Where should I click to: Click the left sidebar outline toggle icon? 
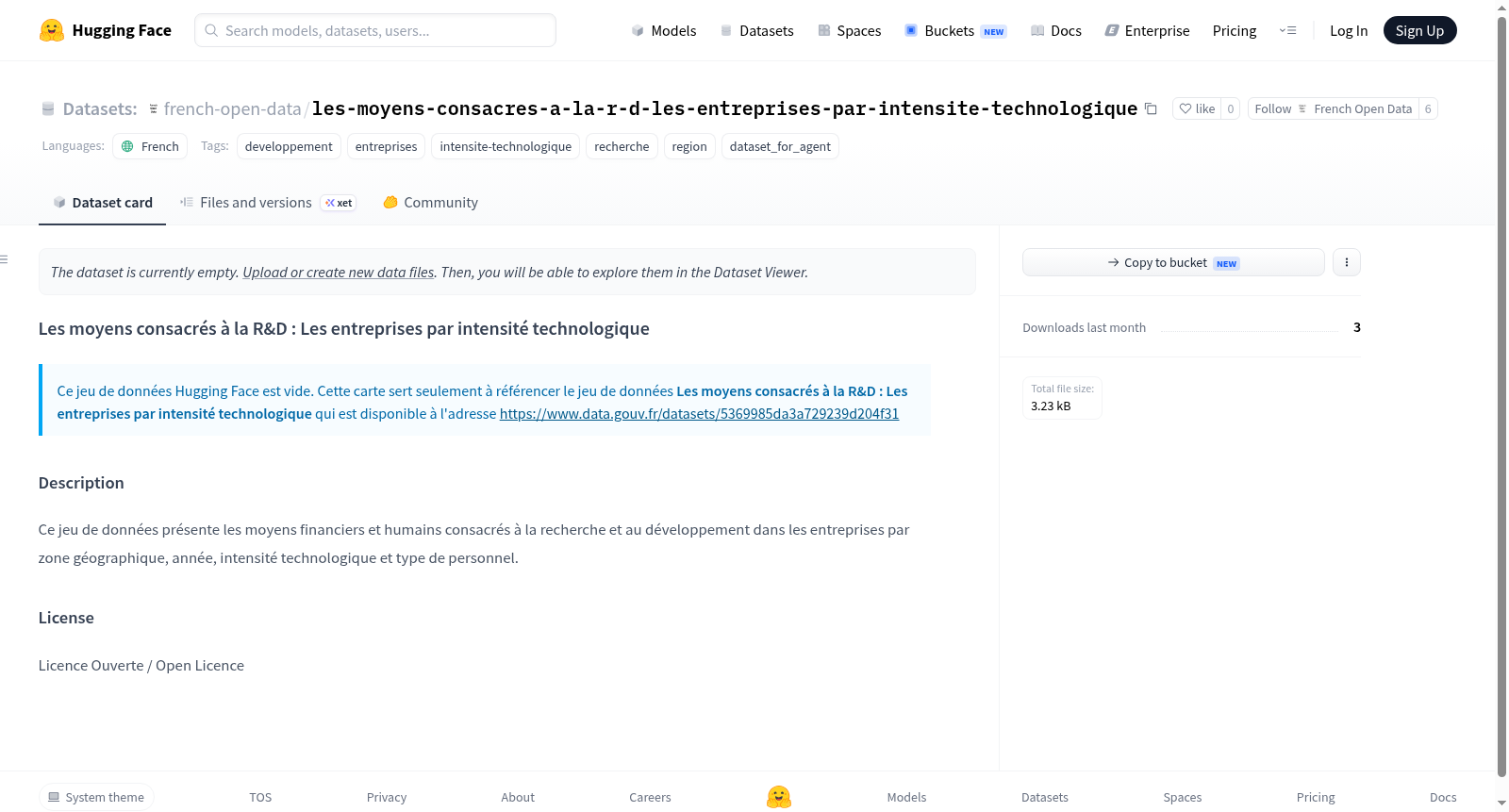[4, 259]
